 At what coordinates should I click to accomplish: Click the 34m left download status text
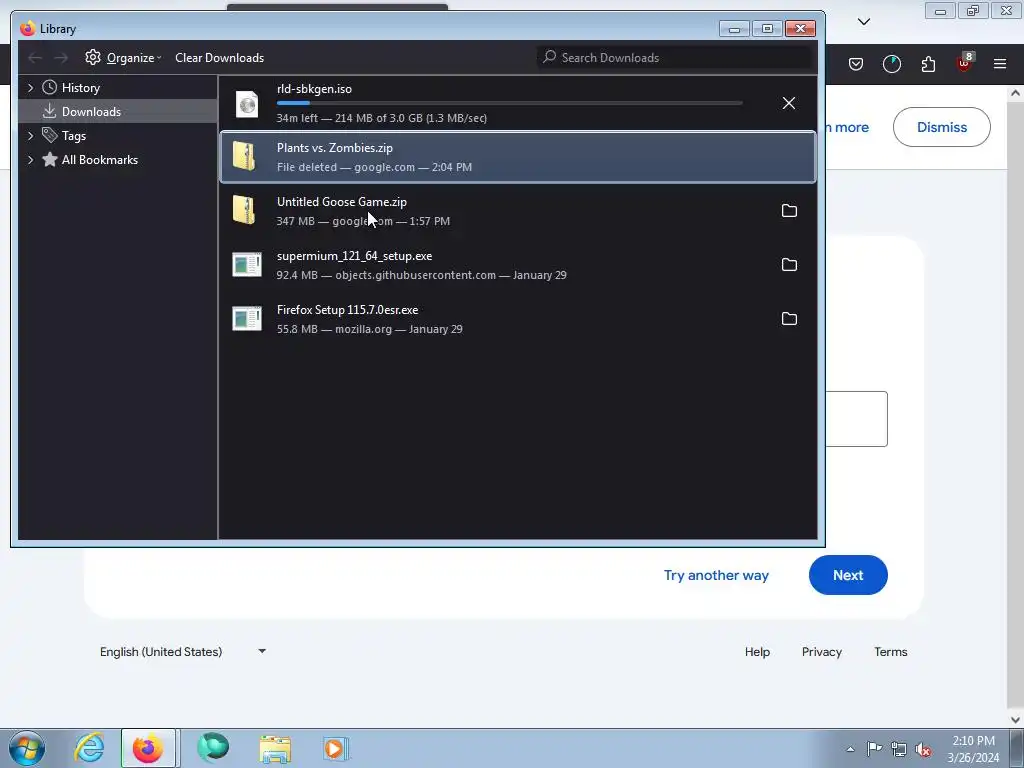point(381,118)
